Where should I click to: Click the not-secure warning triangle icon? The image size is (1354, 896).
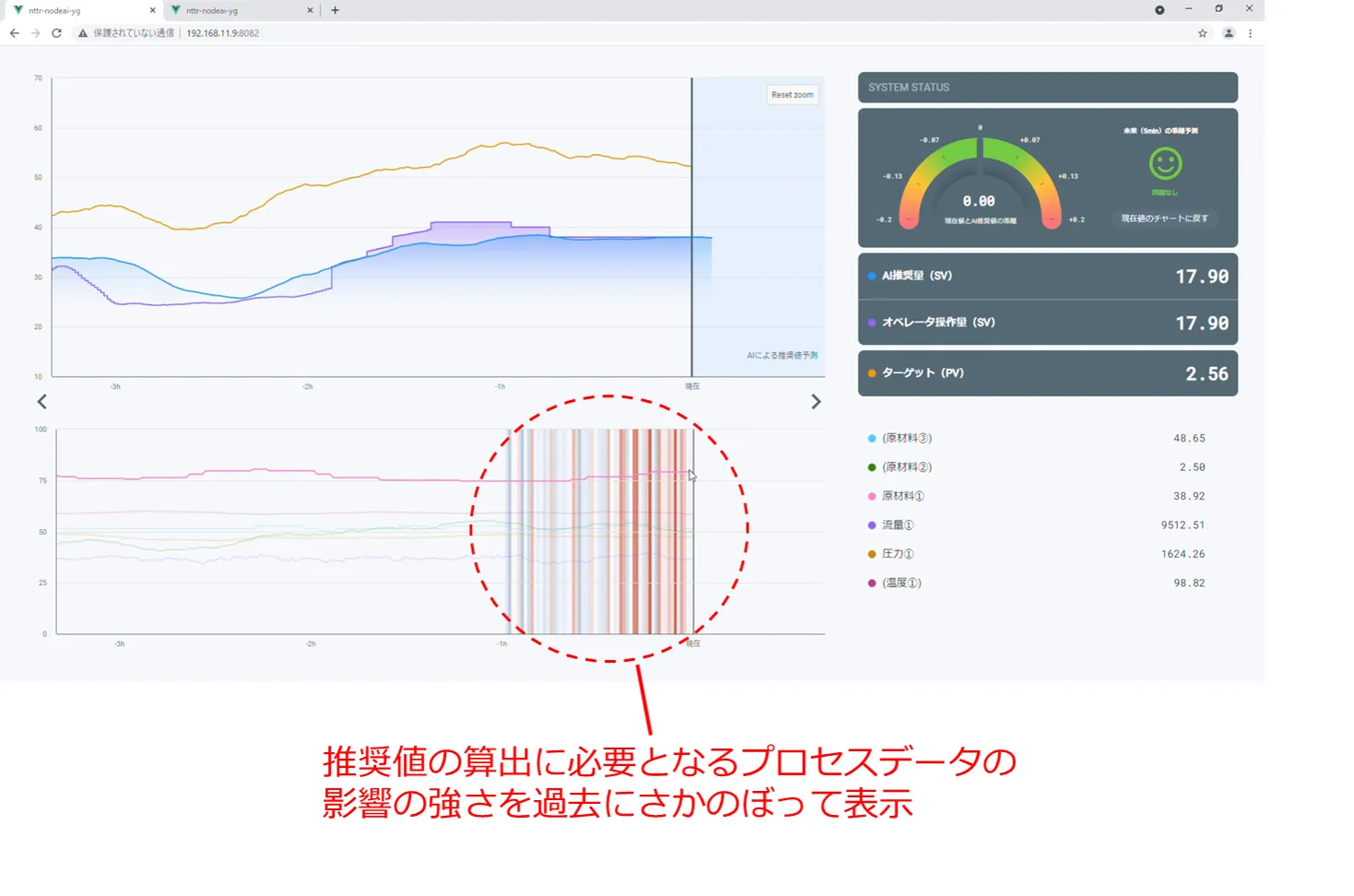[x=83, y=33]
